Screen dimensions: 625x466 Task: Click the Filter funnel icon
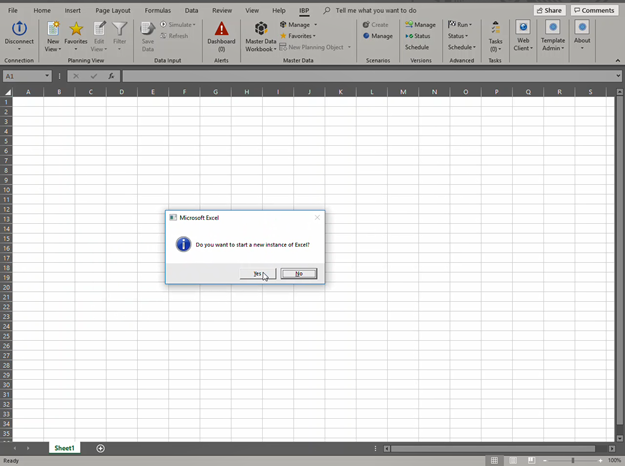click(120, 29)
